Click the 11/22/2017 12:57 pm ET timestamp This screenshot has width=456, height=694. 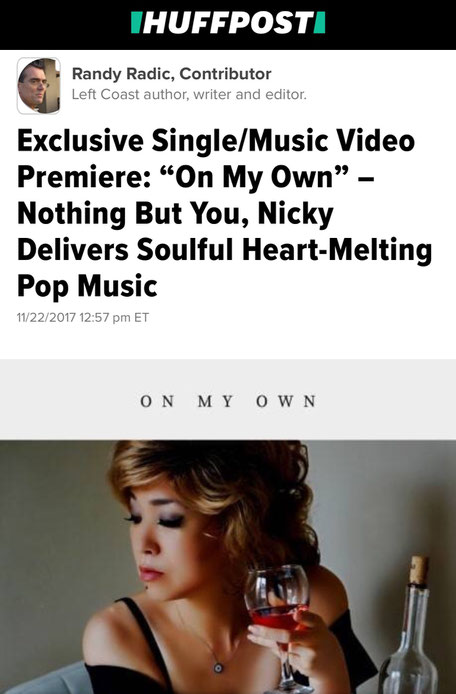click(x=83, y=317)
